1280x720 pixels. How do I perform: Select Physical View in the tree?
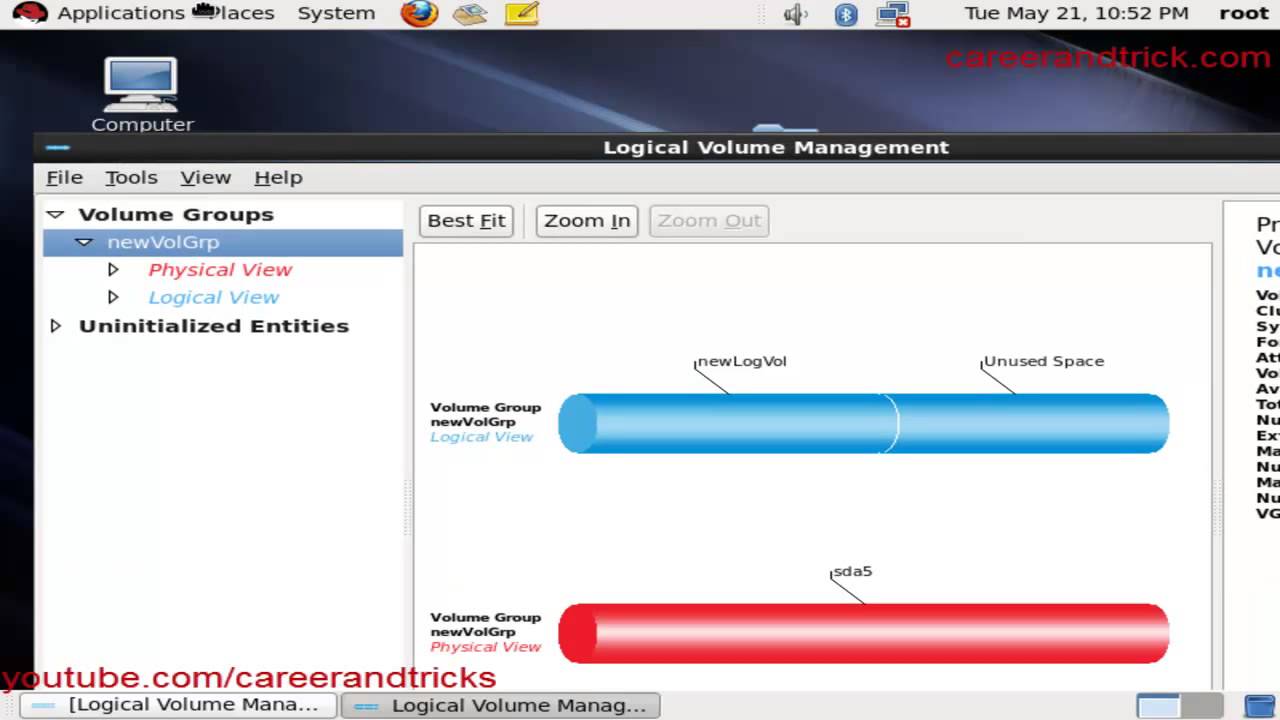point(220,270)
